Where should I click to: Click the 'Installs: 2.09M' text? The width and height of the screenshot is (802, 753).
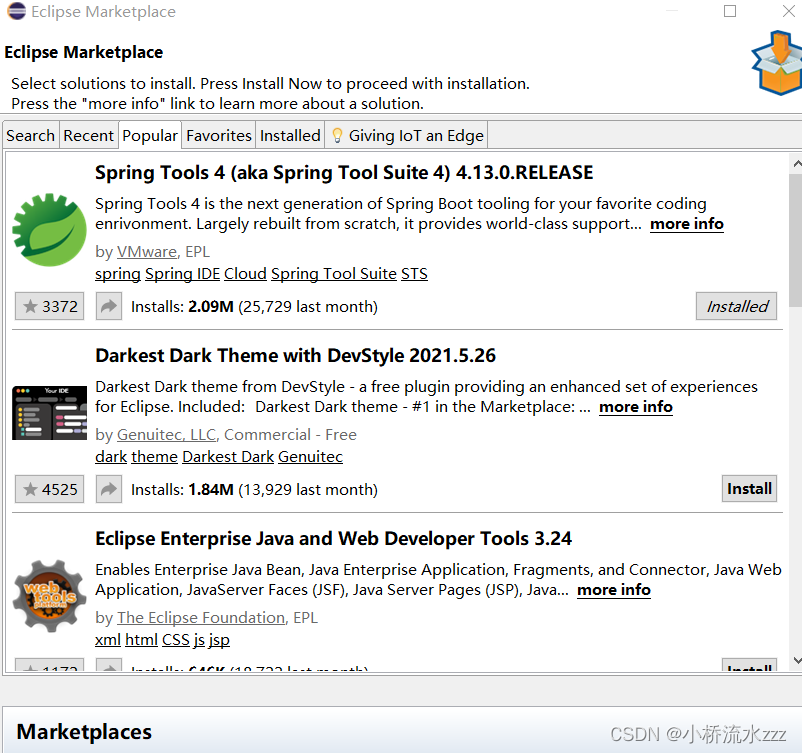click(x=182, y=307)
